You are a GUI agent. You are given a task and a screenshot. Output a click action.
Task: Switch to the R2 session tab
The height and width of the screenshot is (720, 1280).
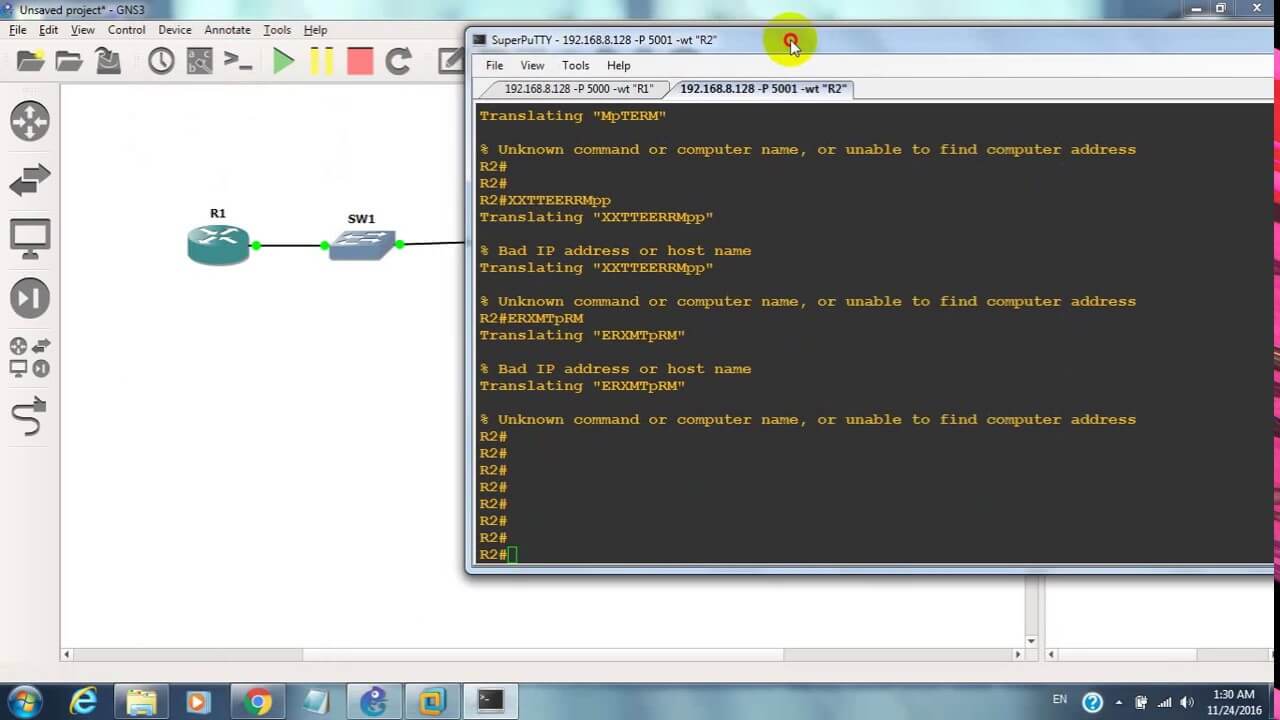point(763,89)
